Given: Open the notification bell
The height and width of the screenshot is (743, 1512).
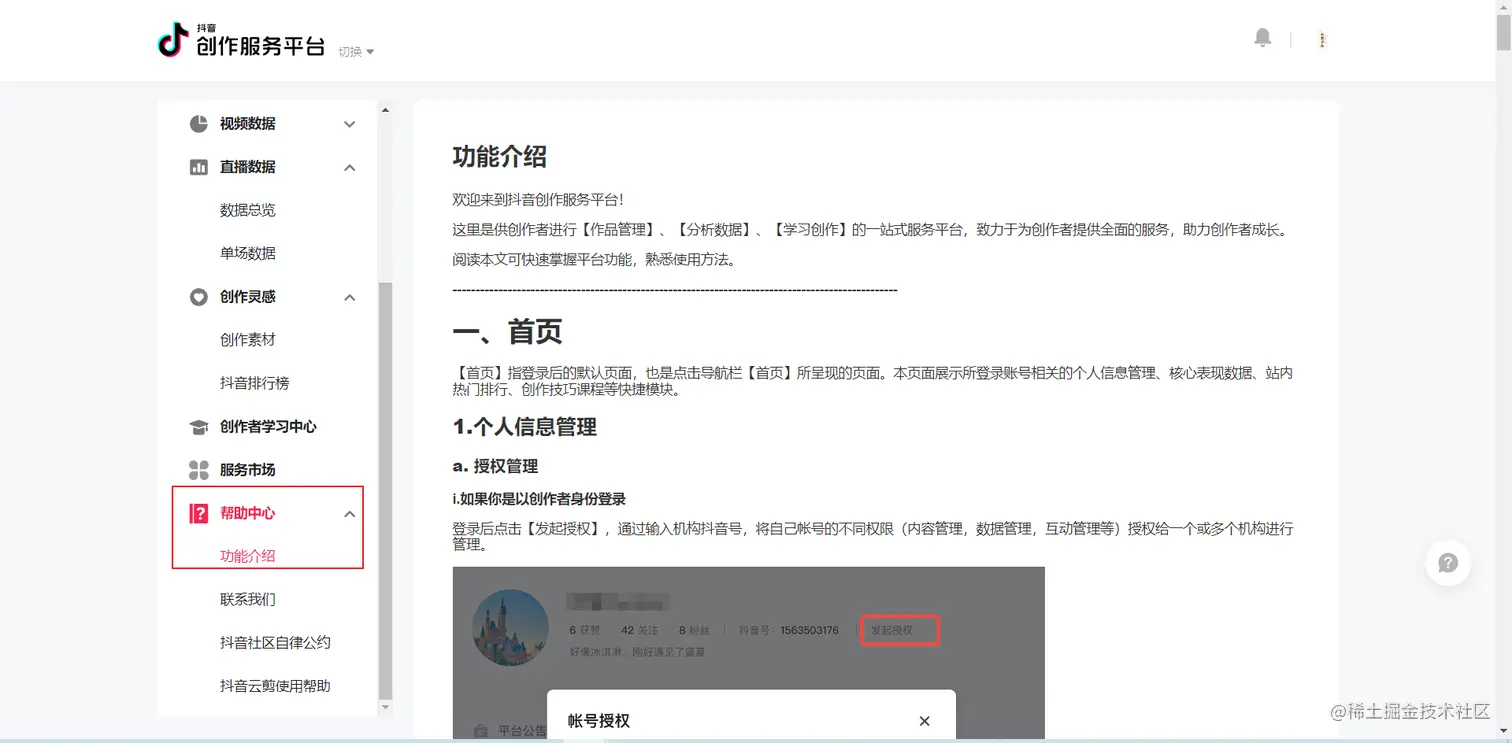Looking at the screenshot, I should [x=1263, y=38].
